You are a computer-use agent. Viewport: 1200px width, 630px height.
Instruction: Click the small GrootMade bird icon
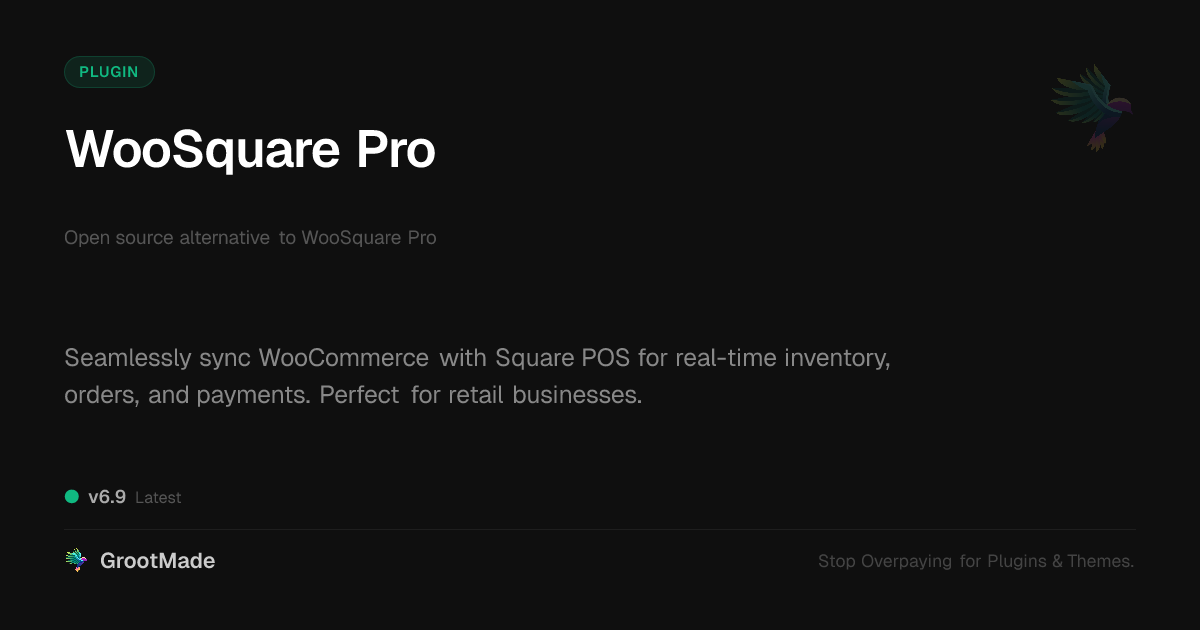pyautogui.click(x=76, y=561)
